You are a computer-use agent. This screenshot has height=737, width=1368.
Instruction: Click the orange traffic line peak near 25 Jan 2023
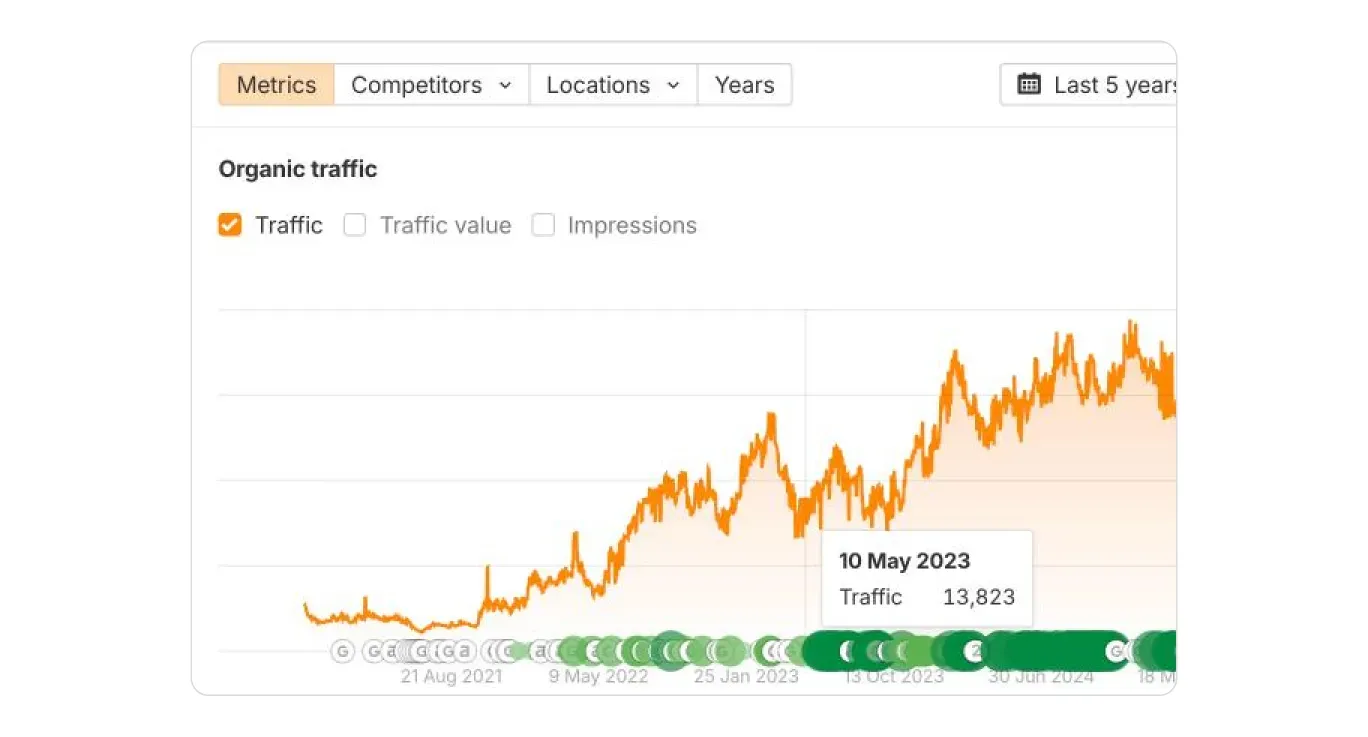coord(772,415)
